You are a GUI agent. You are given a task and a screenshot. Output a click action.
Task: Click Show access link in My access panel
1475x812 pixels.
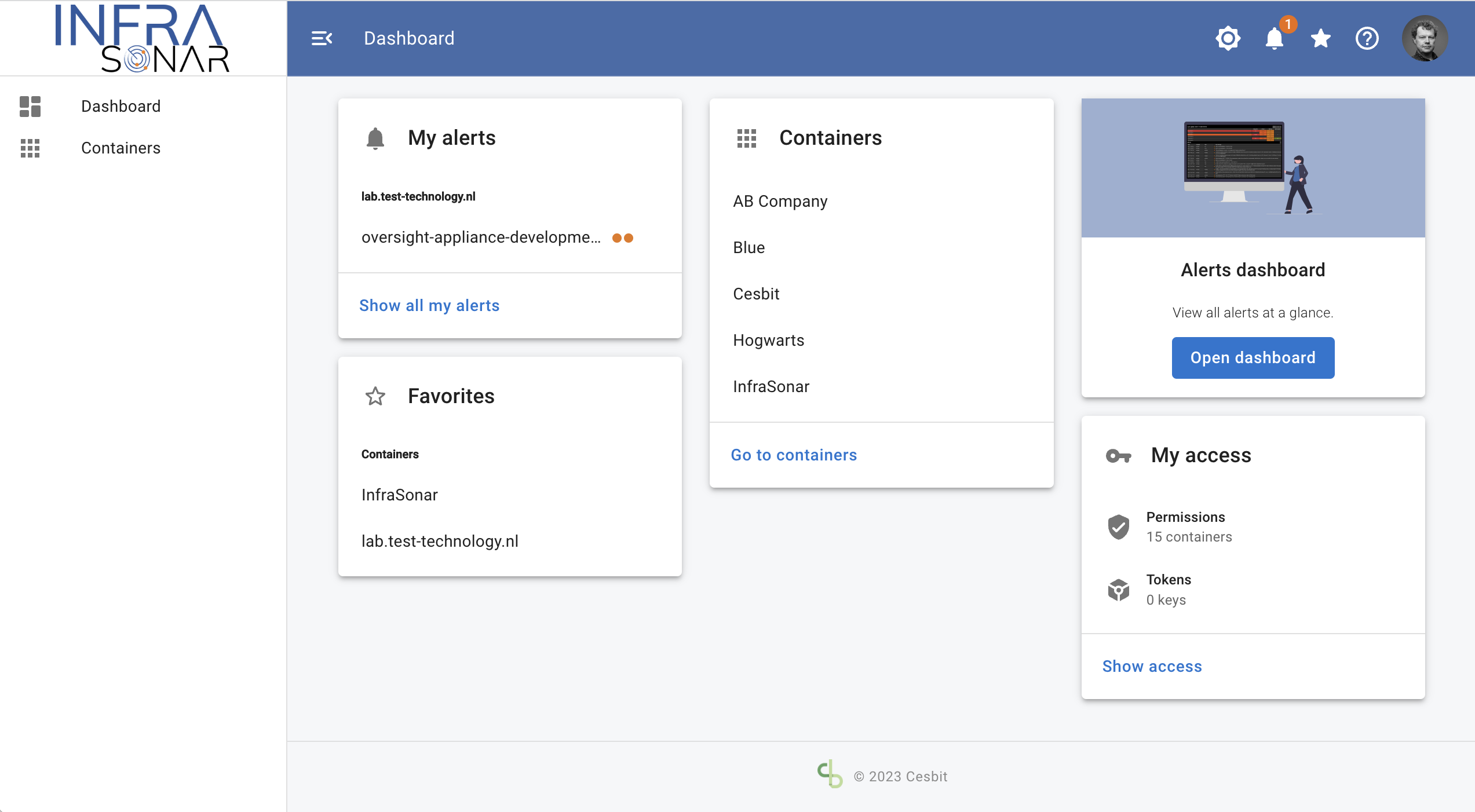pos(1152,666)
